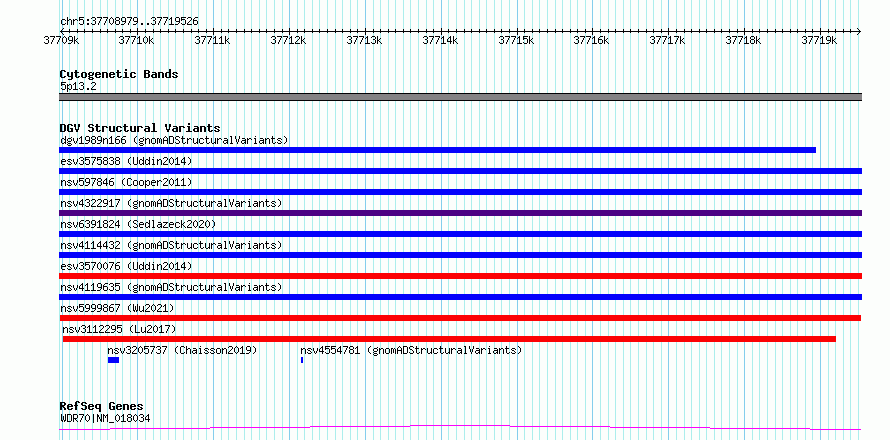This screenshot has width=890, height=440.
Task: Click the Cytogenetic Bands track title
Action: click(x=119, y=74)
